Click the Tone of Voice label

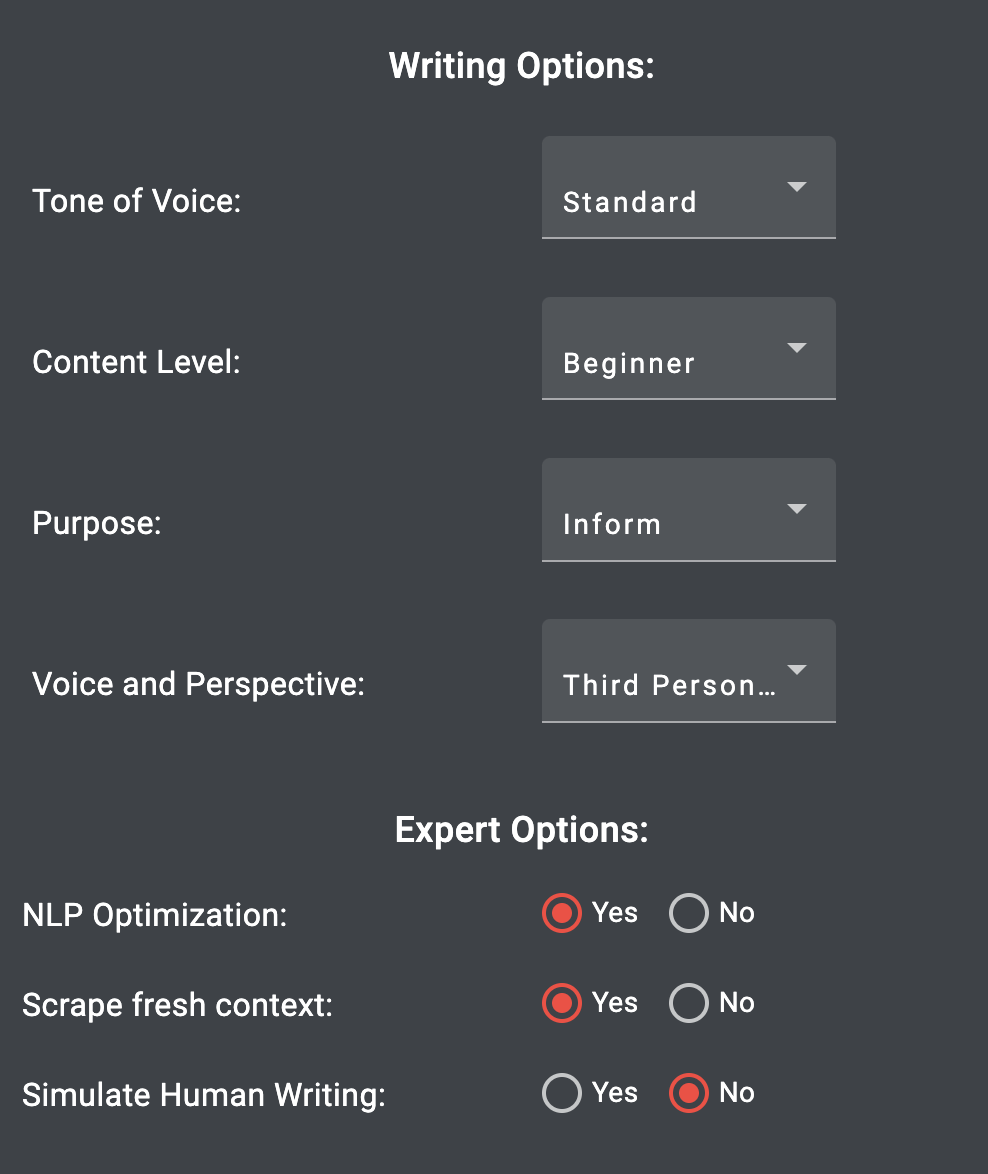point(137,201)
